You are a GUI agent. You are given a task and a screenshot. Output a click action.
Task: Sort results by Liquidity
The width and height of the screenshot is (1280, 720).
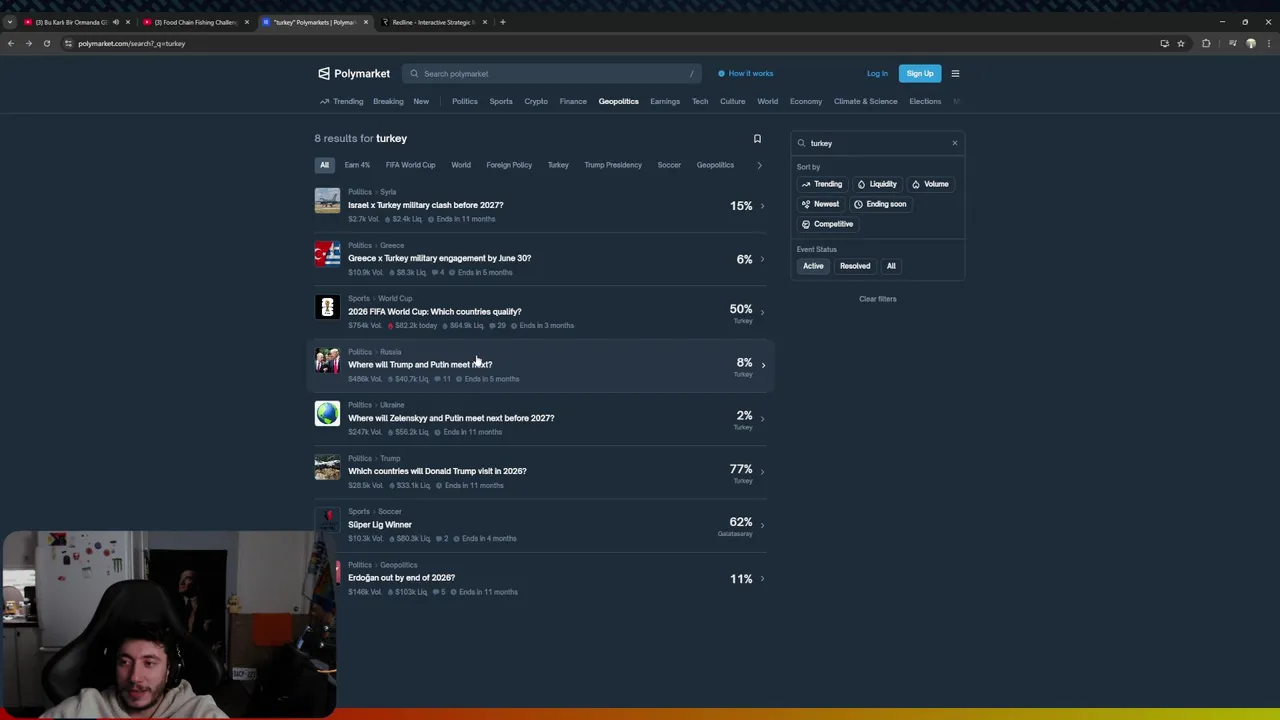(877, 184)
